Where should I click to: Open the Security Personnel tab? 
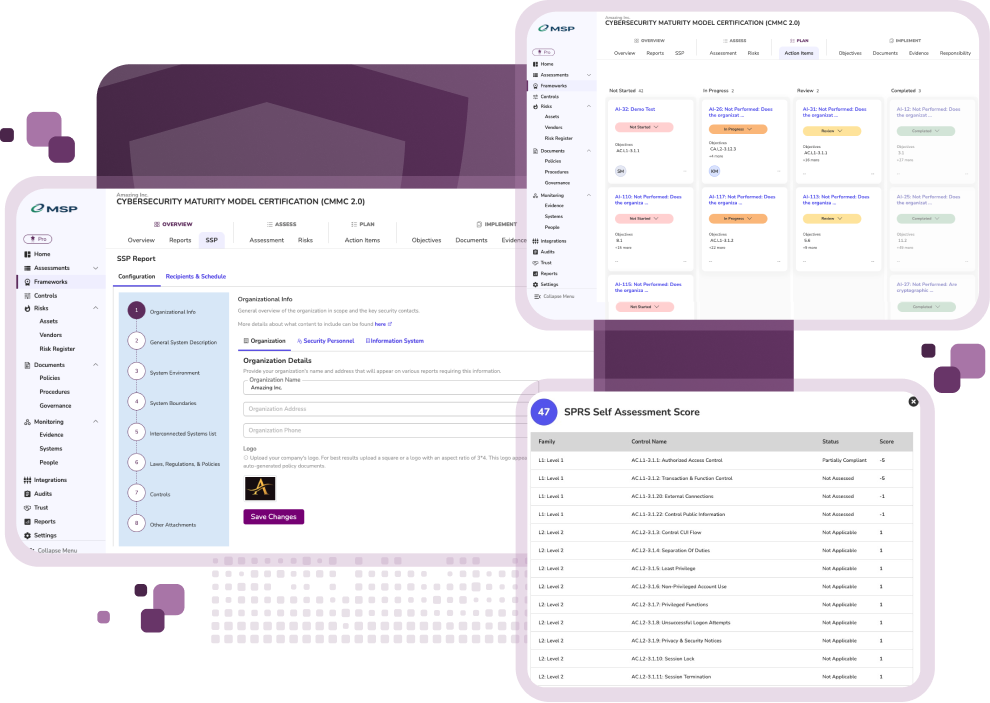pyautogui.click(x=325, y=341)
